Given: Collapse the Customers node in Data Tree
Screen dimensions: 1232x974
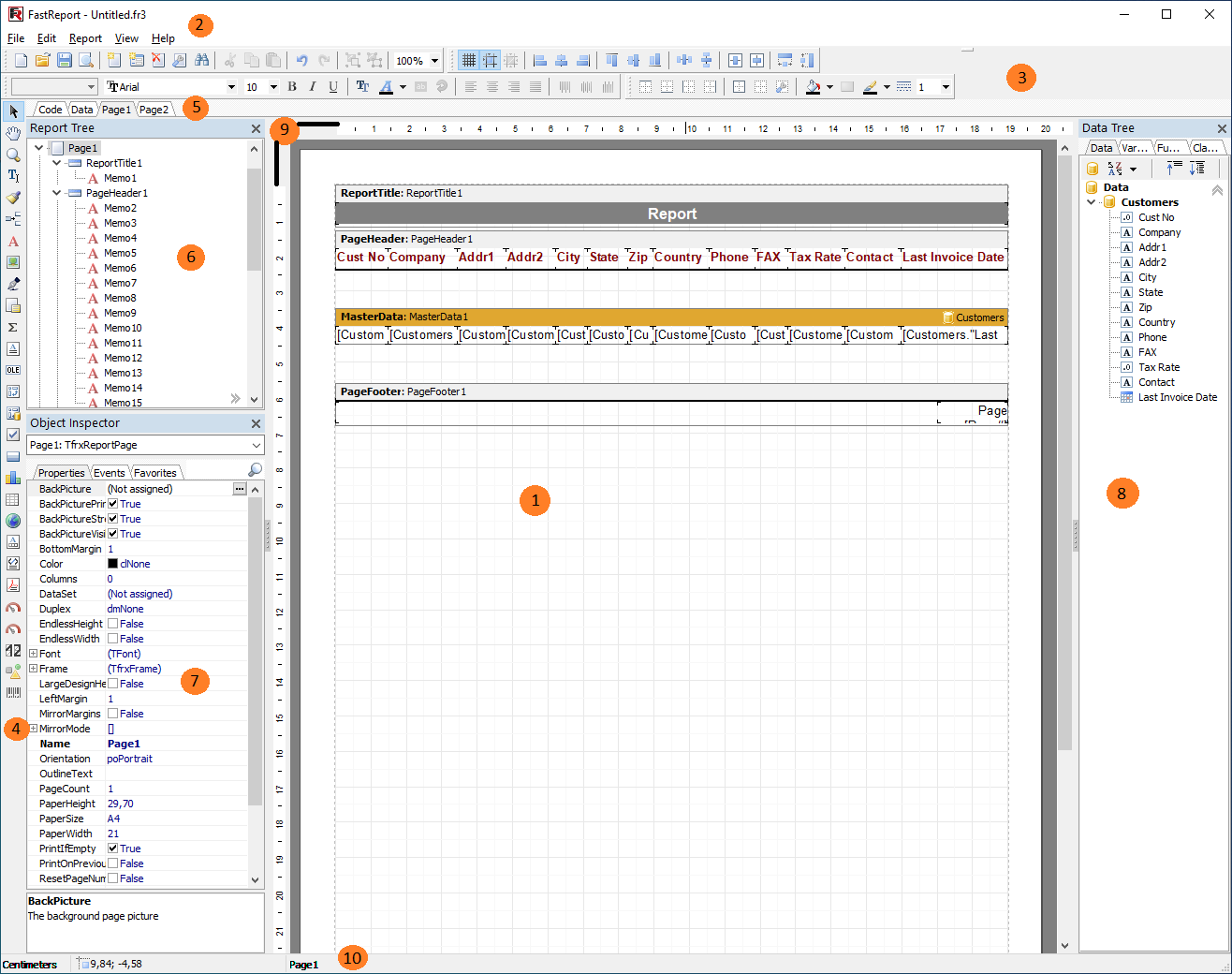Looking at the screenshot, I should coord(1091,202).
